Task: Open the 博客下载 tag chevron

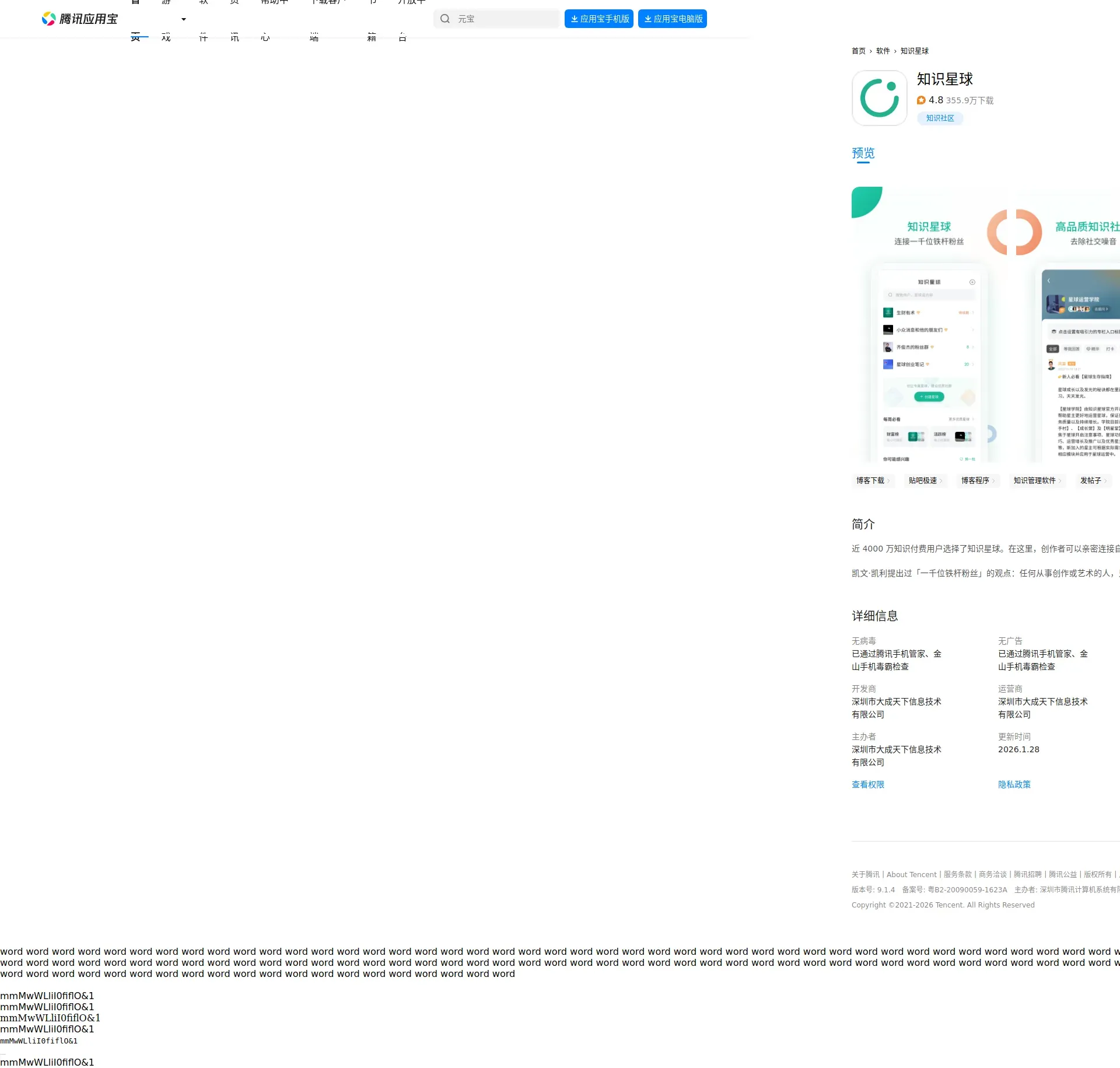Action: (x=888, y=481)
